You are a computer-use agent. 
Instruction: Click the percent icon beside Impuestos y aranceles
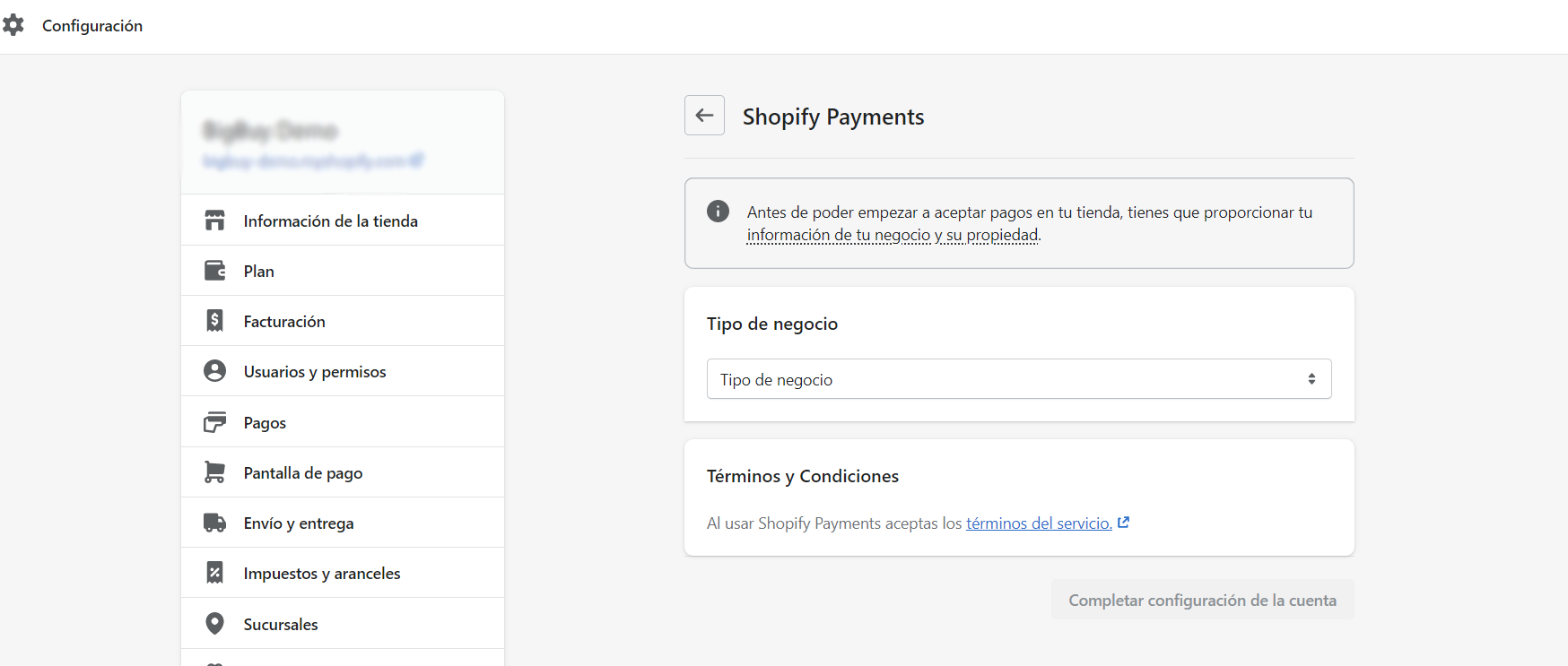[214, 573]
